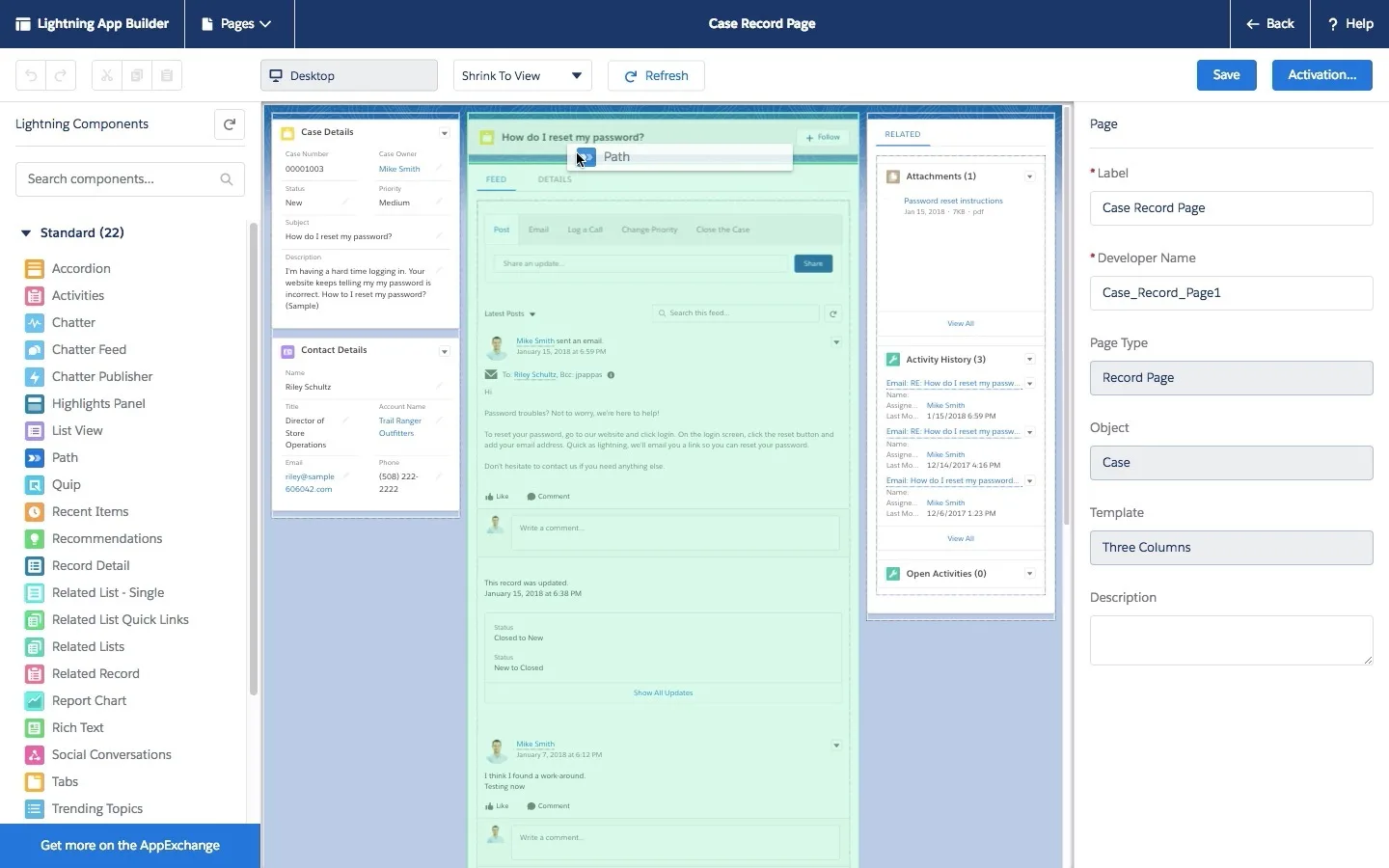Click the Activation... button
The height and width of the screenshot is (868, 1389).
click(1322, 75)
